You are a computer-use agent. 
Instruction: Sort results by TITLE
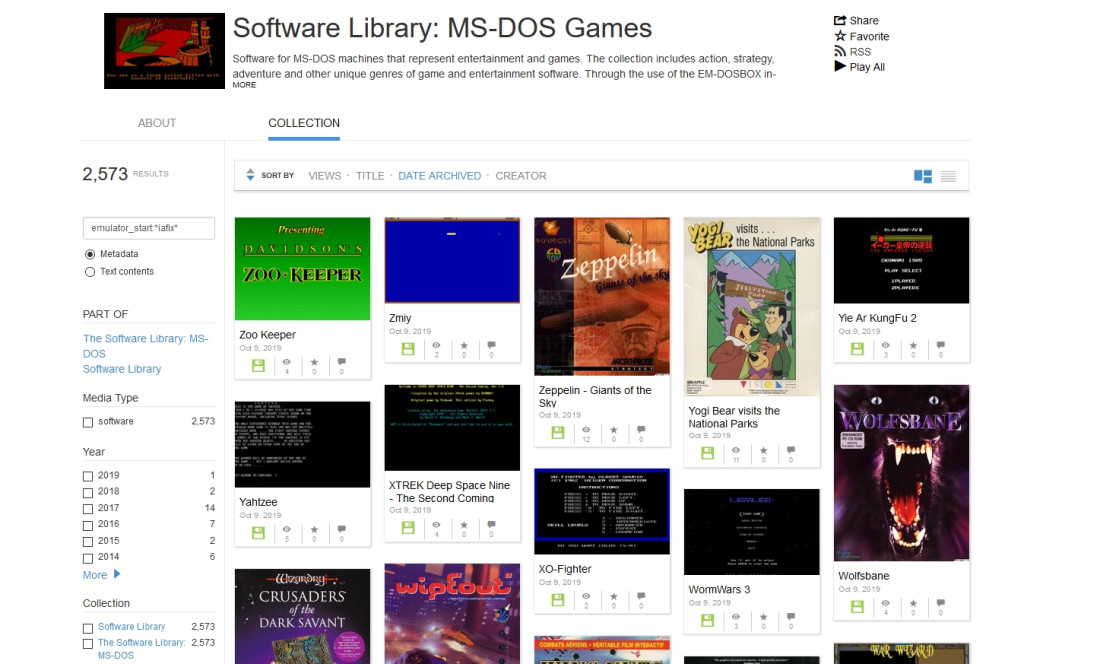[x=370, y=176]
